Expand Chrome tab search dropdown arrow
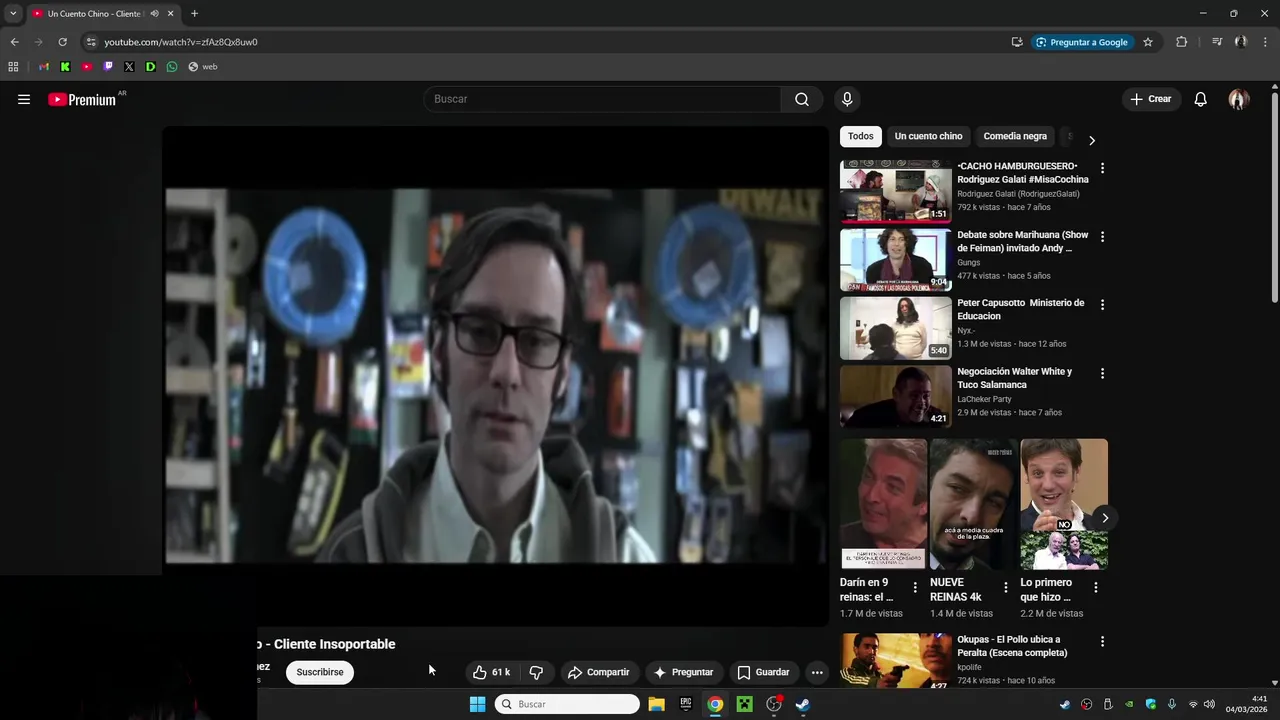Viewport: 1280px width, 720px height. pyautogui.click(x=13, y=14)
